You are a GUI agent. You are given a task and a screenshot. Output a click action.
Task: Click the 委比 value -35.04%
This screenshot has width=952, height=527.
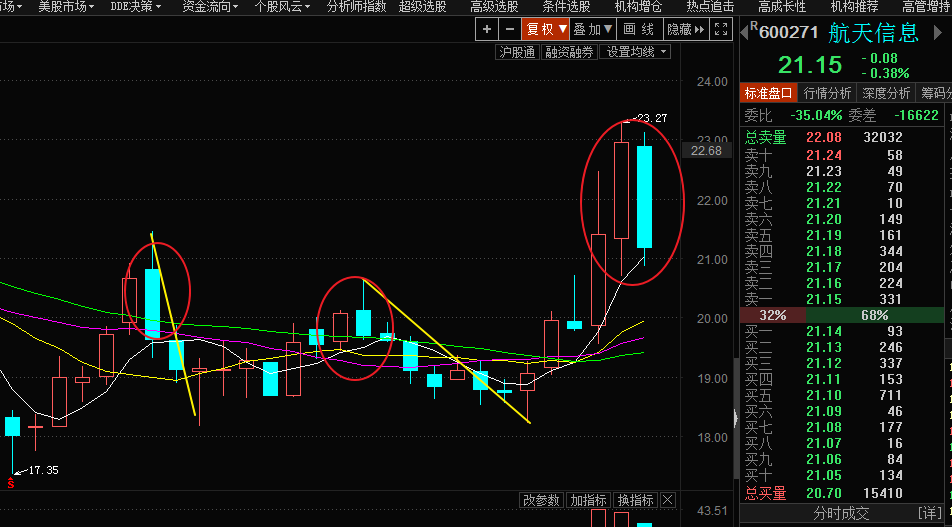[x=816, y=115]
